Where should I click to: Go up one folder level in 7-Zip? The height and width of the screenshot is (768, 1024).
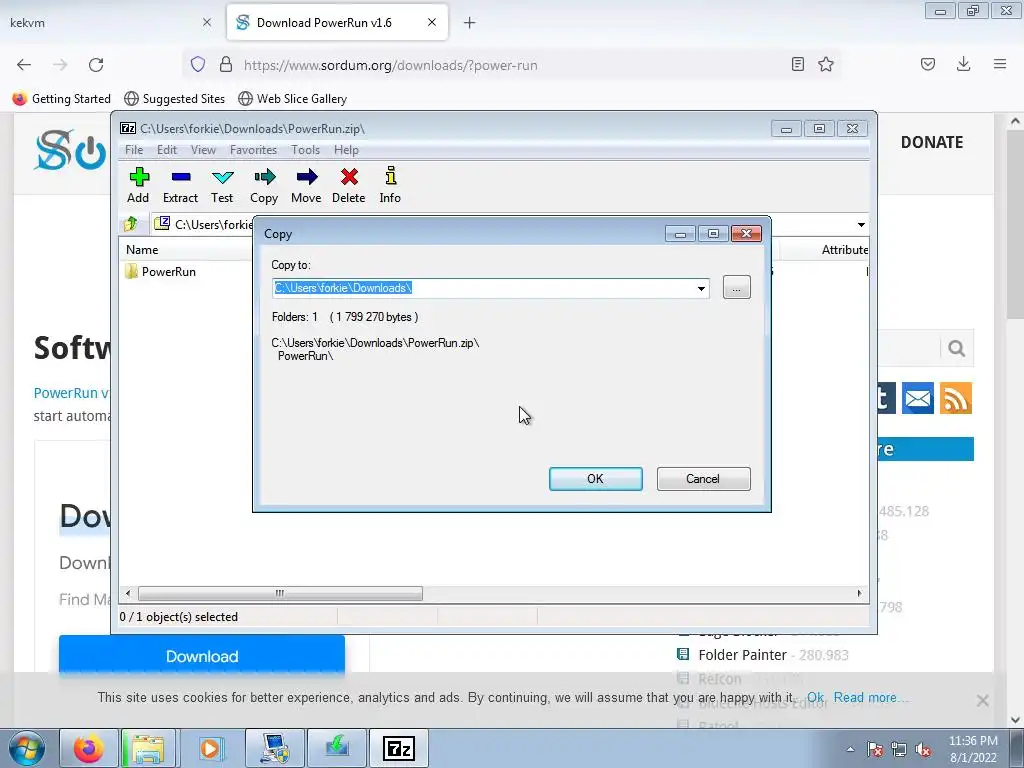click(x=131, y=224)
